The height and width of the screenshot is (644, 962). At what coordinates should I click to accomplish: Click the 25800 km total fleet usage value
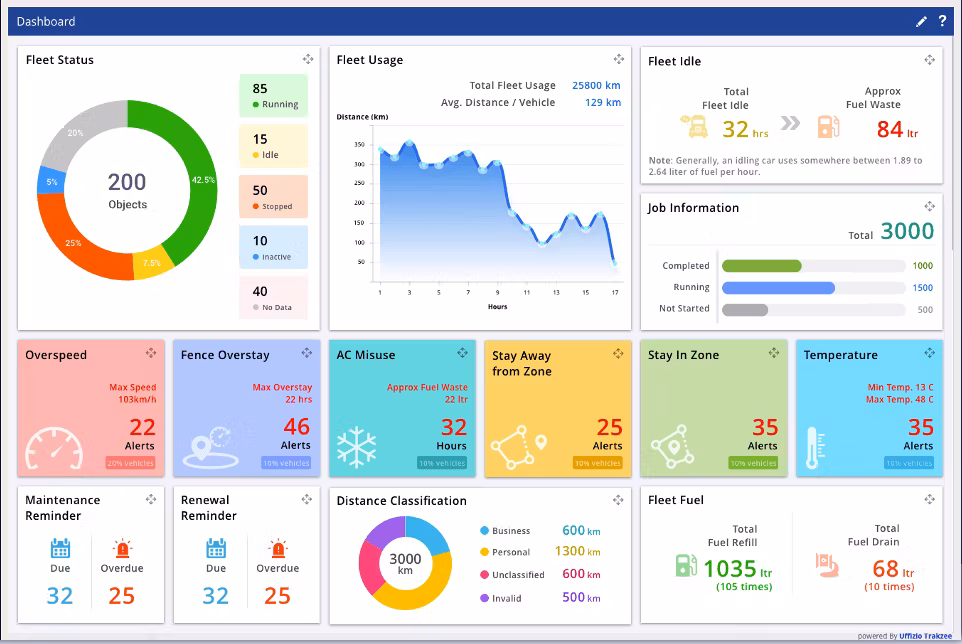tap(596, 86)
